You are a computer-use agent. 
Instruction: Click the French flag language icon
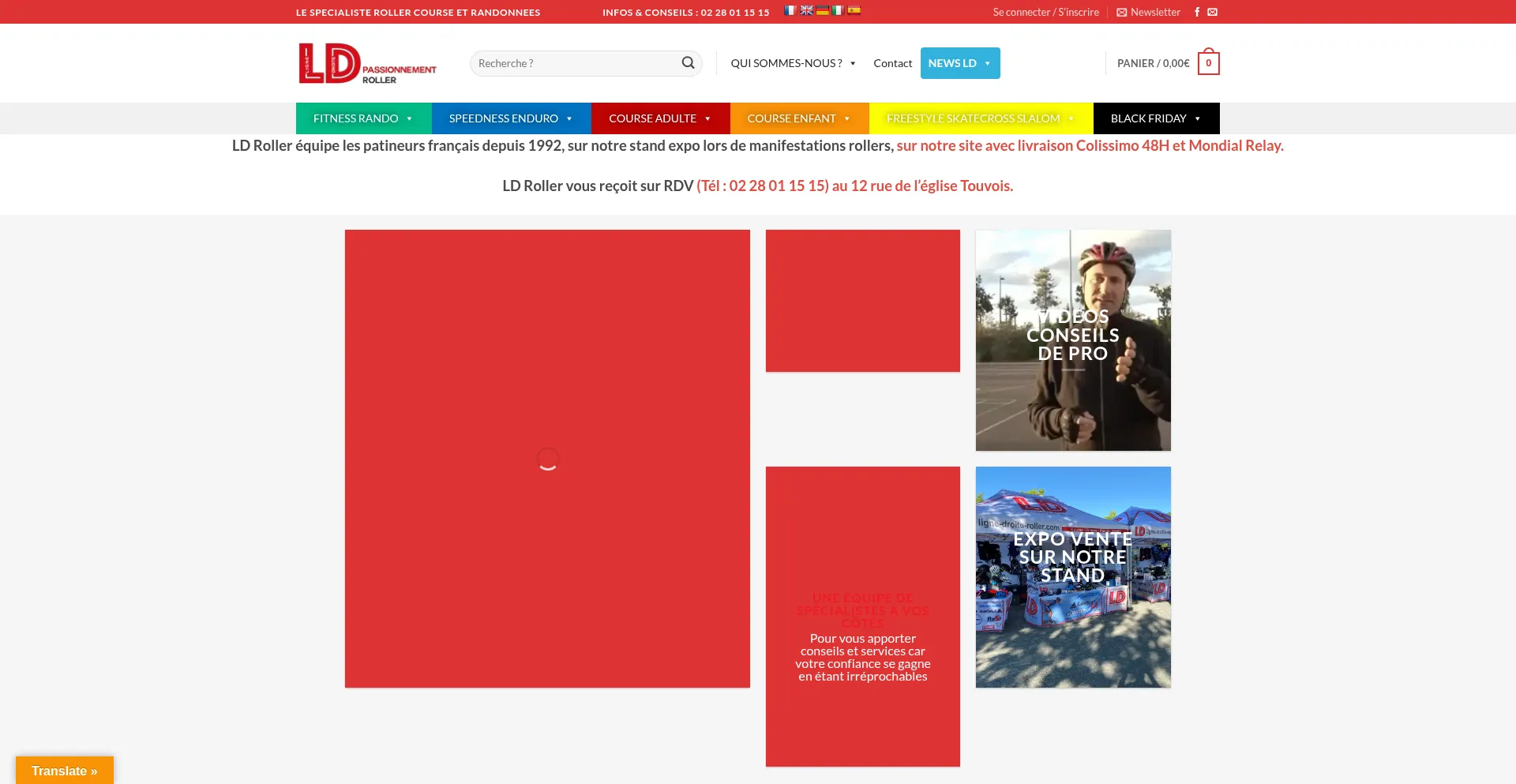[x=790, y=10]
